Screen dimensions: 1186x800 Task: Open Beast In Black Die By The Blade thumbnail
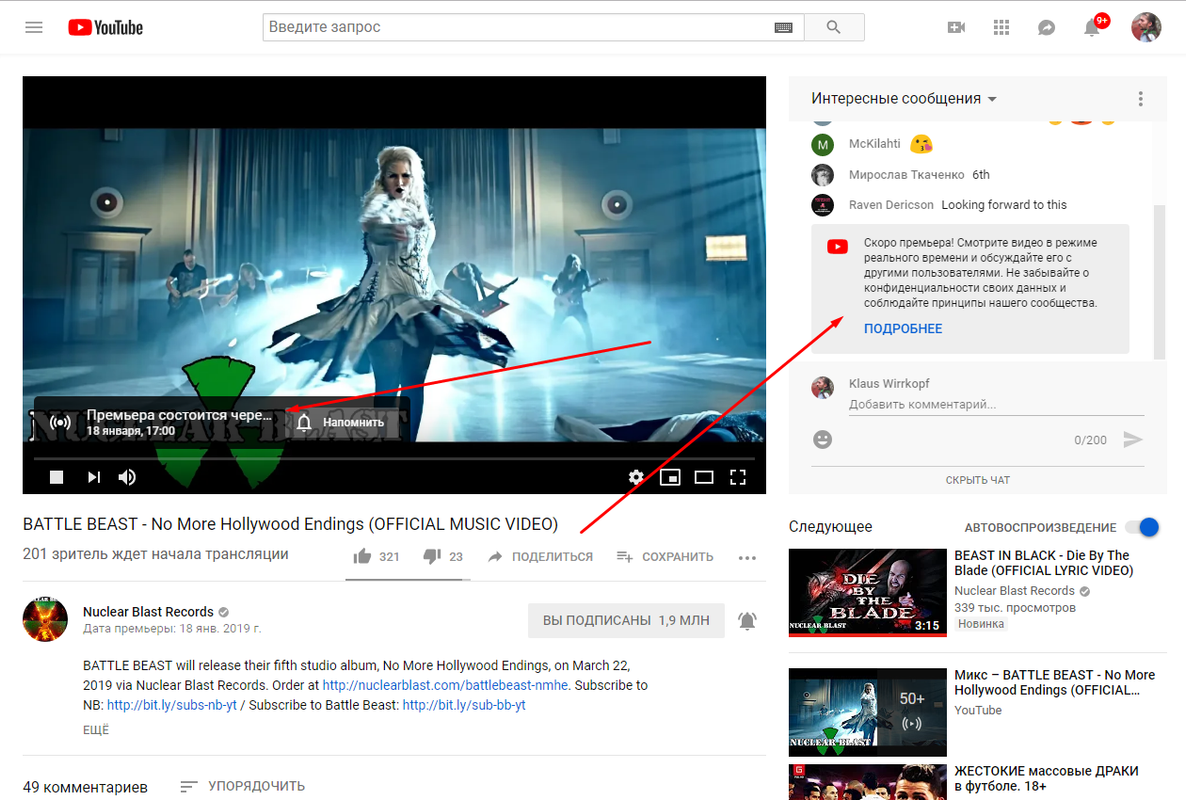coord(868,593)
